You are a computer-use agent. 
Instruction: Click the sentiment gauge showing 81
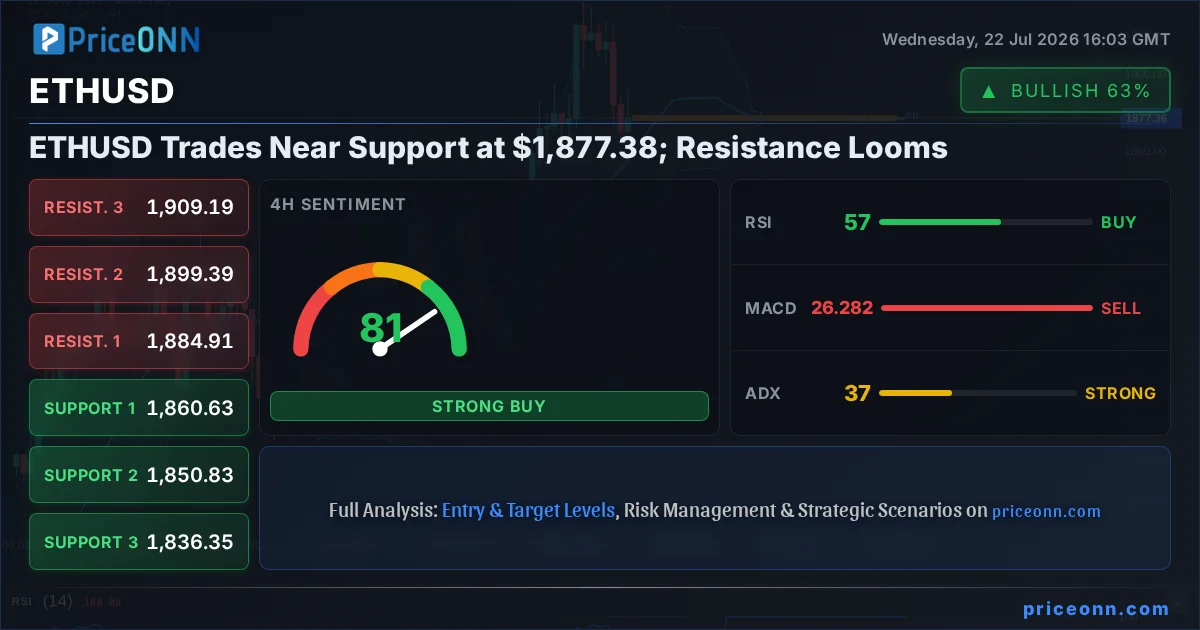pyautogui.click(x=380, y=310)
